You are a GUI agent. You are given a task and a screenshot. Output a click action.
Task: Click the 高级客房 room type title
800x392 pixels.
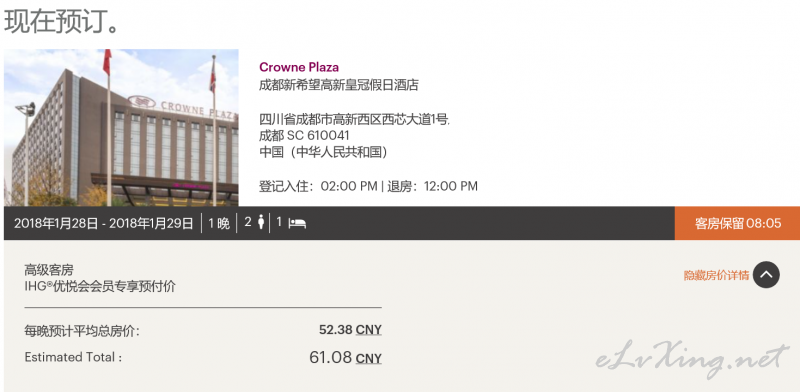tap(49, 270)
